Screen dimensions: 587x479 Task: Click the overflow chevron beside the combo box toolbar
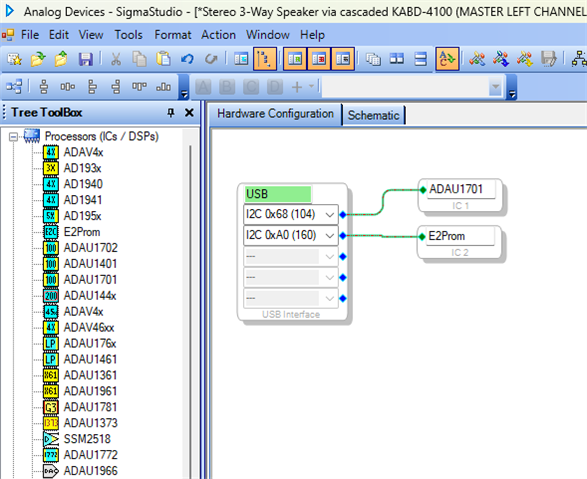512,88
